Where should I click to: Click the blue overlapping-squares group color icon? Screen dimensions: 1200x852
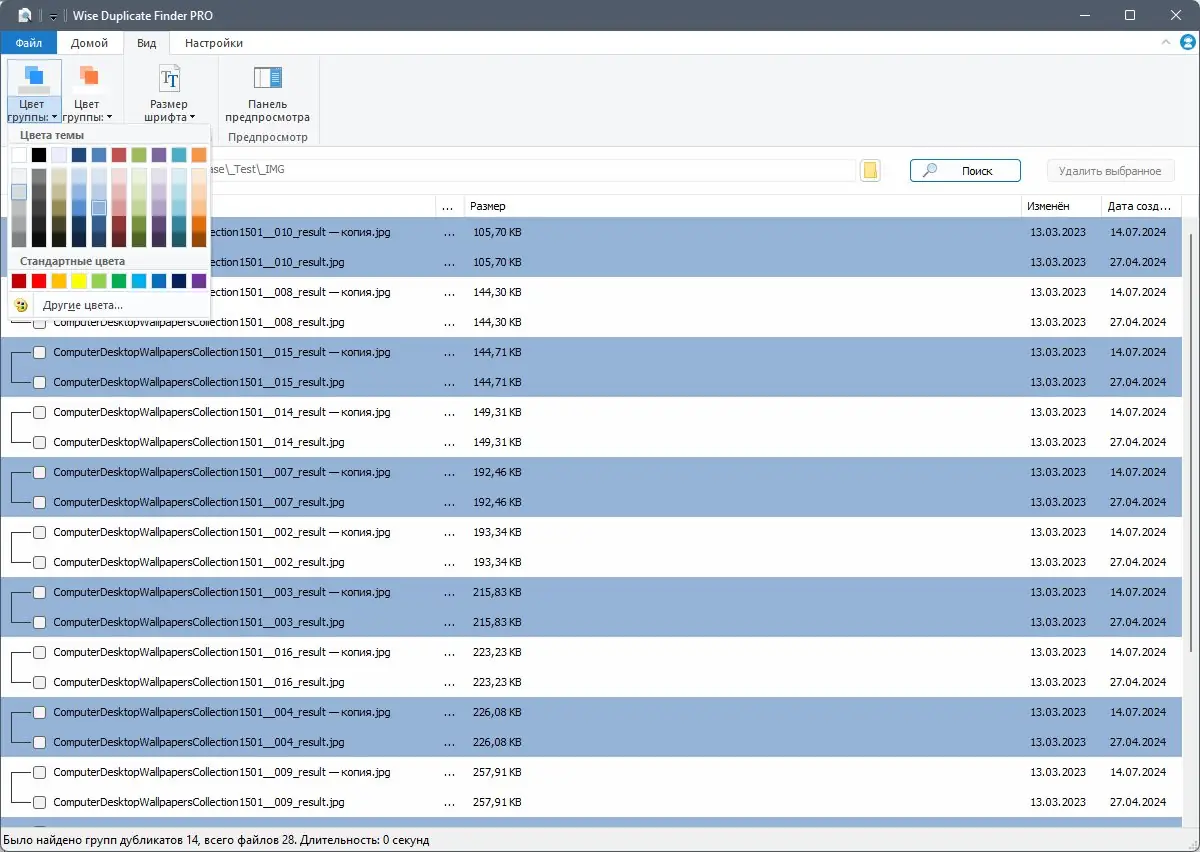[x=34, y=77]
